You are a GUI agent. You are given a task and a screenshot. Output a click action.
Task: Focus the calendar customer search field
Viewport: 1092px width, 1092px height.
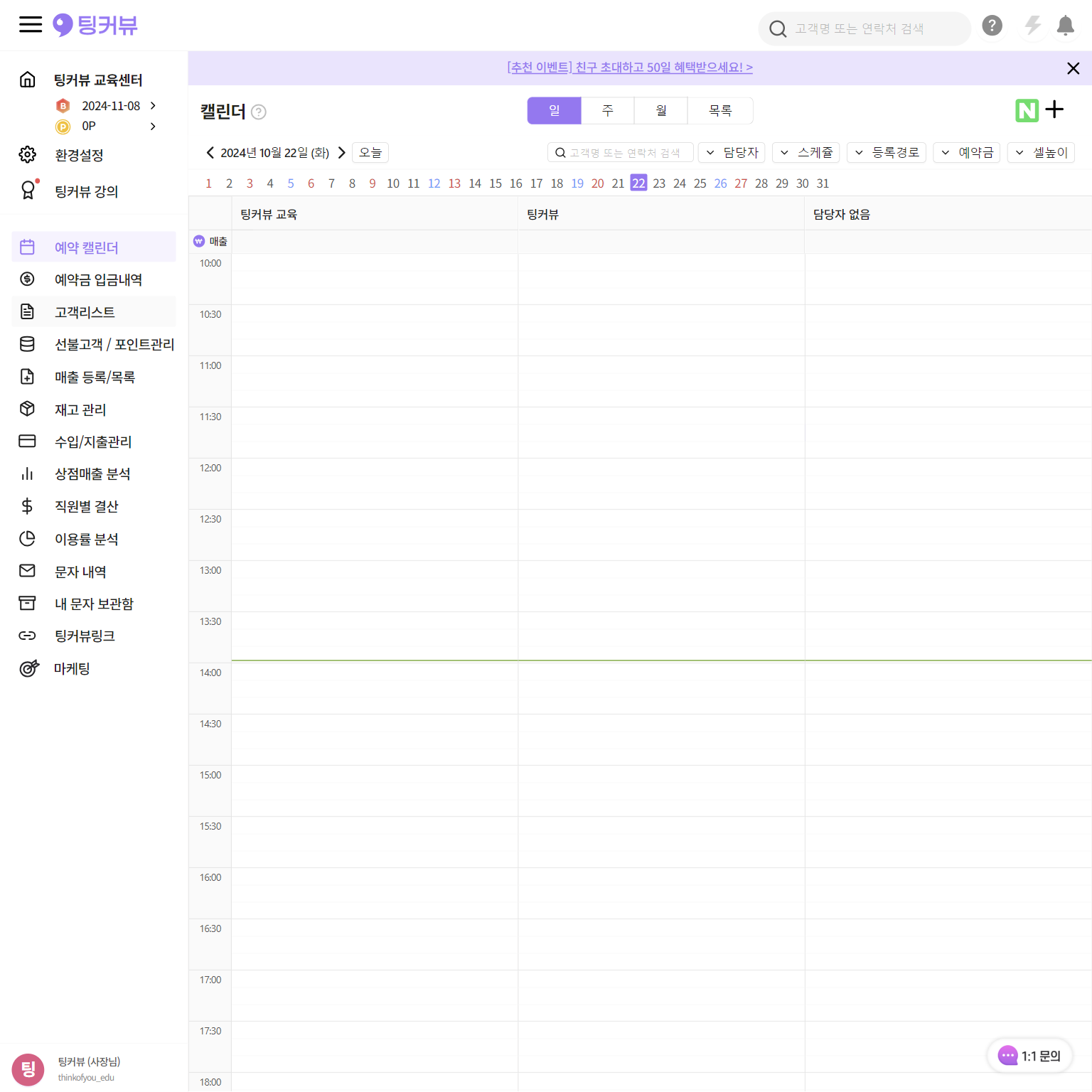620,152
